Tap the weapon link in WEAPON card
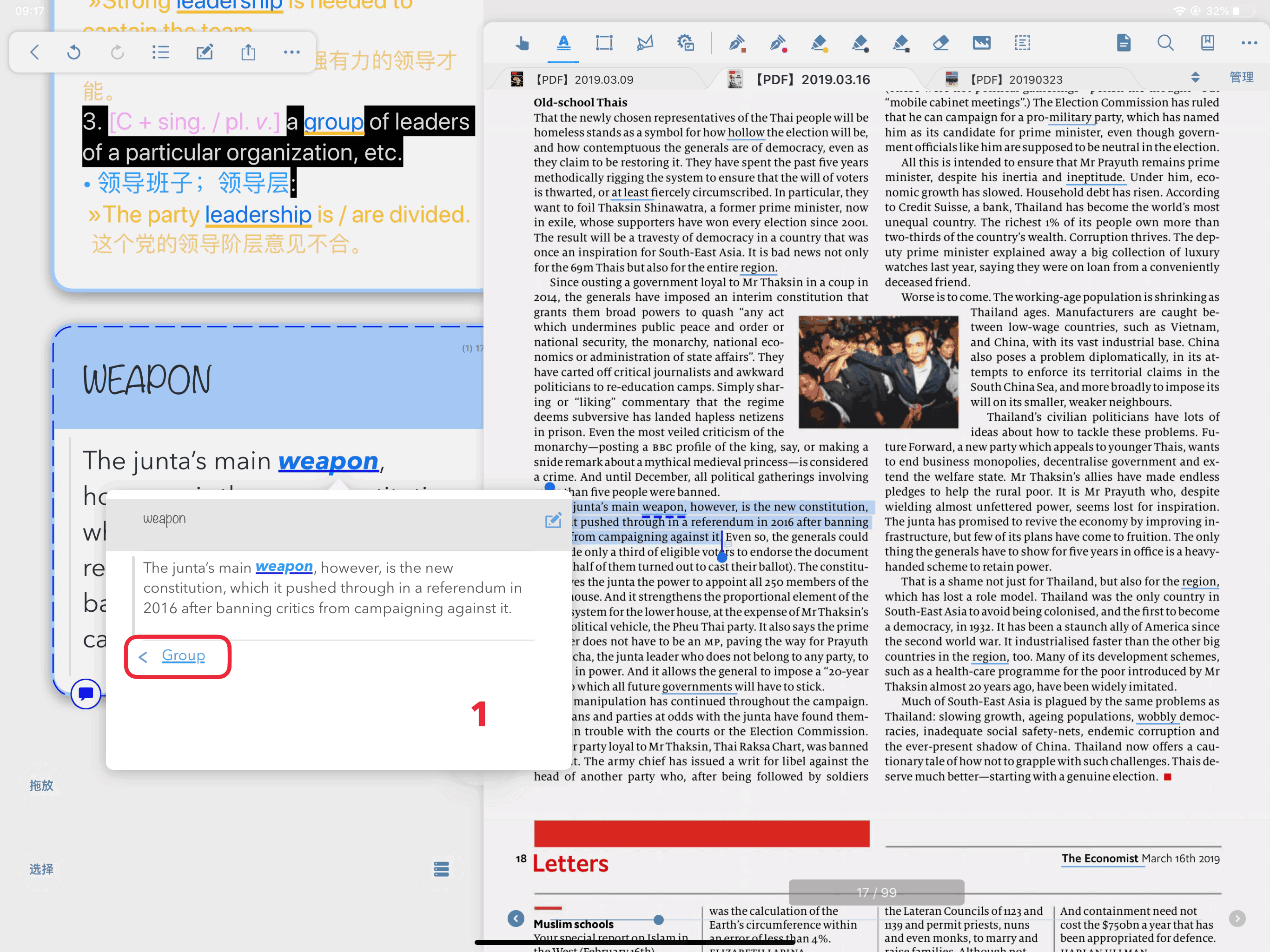 click(x=328, y=462)
